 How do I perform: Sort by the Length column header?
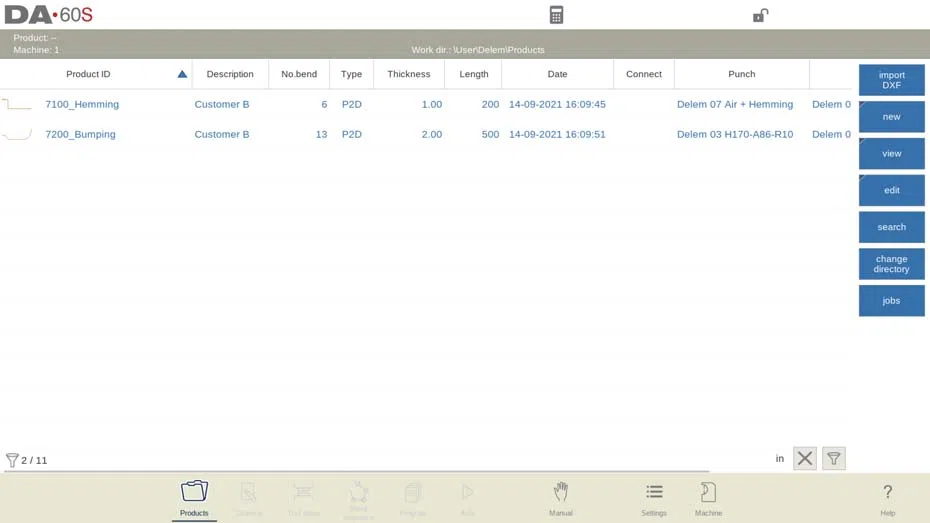473,74
